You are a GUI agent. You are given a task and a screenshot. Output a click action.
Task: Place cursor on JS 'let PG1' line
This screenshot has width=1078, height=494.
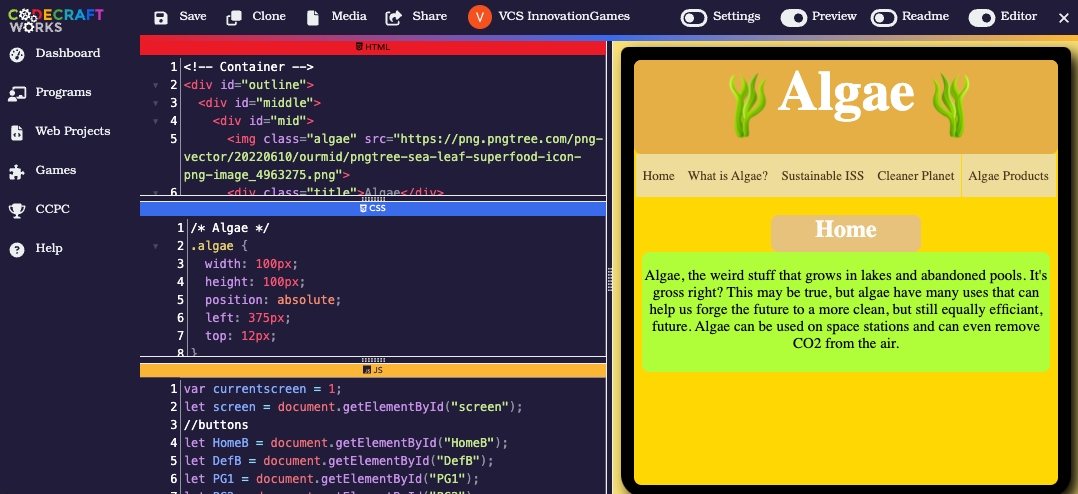(x=331, y=479)
